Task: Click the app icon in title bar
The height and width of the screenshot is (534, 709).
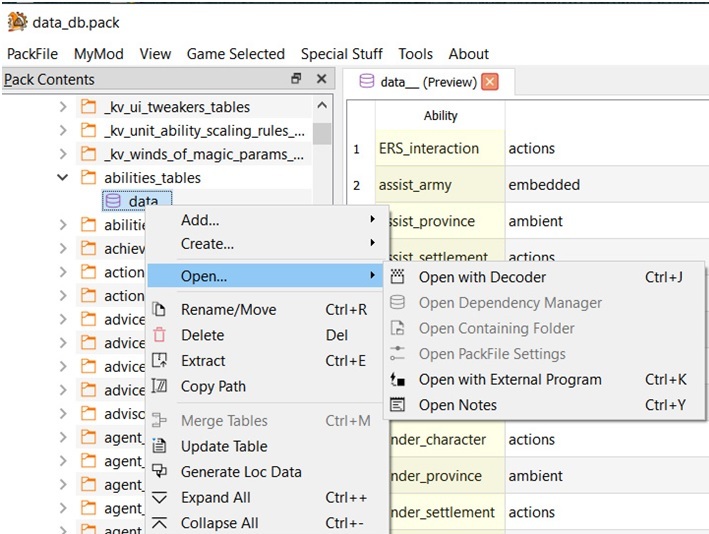Action: (x=17, y=22)
